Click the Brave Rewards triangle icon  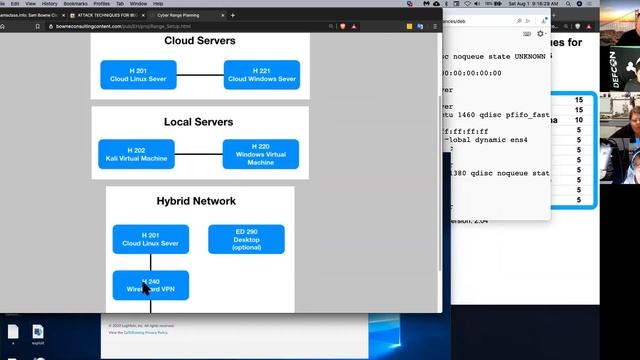click(354, 26)
